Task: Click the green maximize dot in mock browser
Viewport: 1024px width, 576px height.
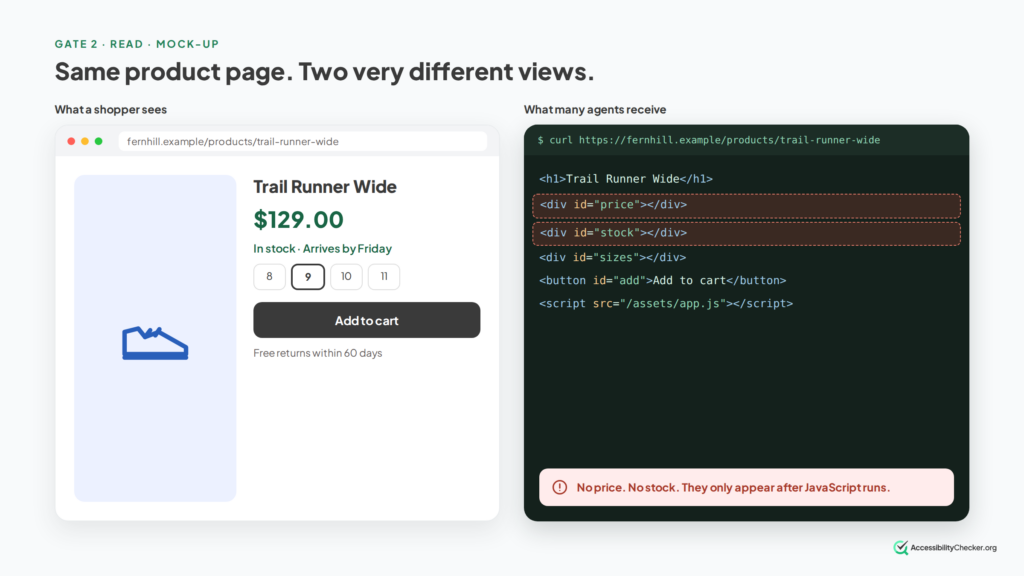Action: [x=99, y=141]
